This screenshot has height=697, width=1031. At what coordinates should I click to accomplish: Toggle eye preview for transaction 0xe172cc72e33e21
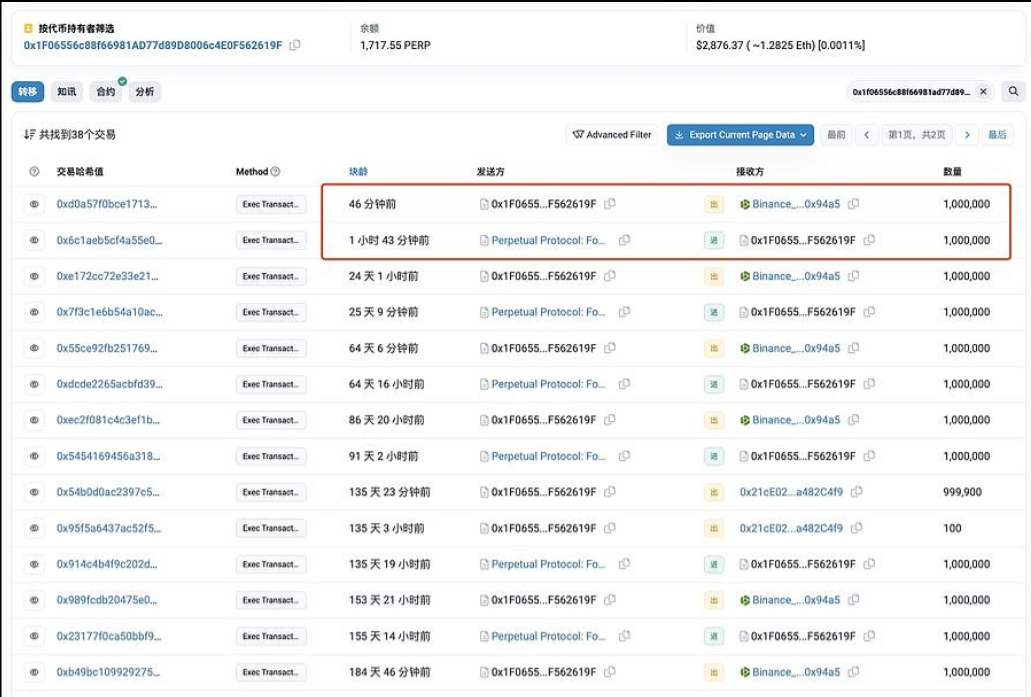34,276
